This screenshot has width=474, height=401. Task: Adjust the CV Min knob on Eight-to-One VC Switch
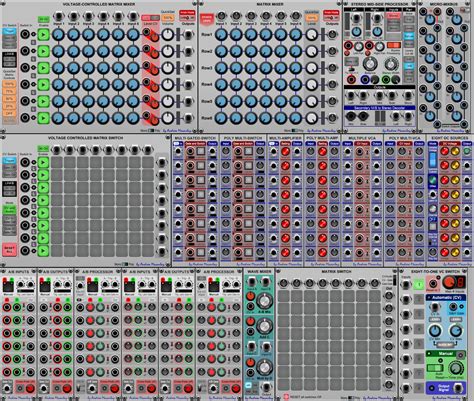pyautogui.click(x=435, y=331)
